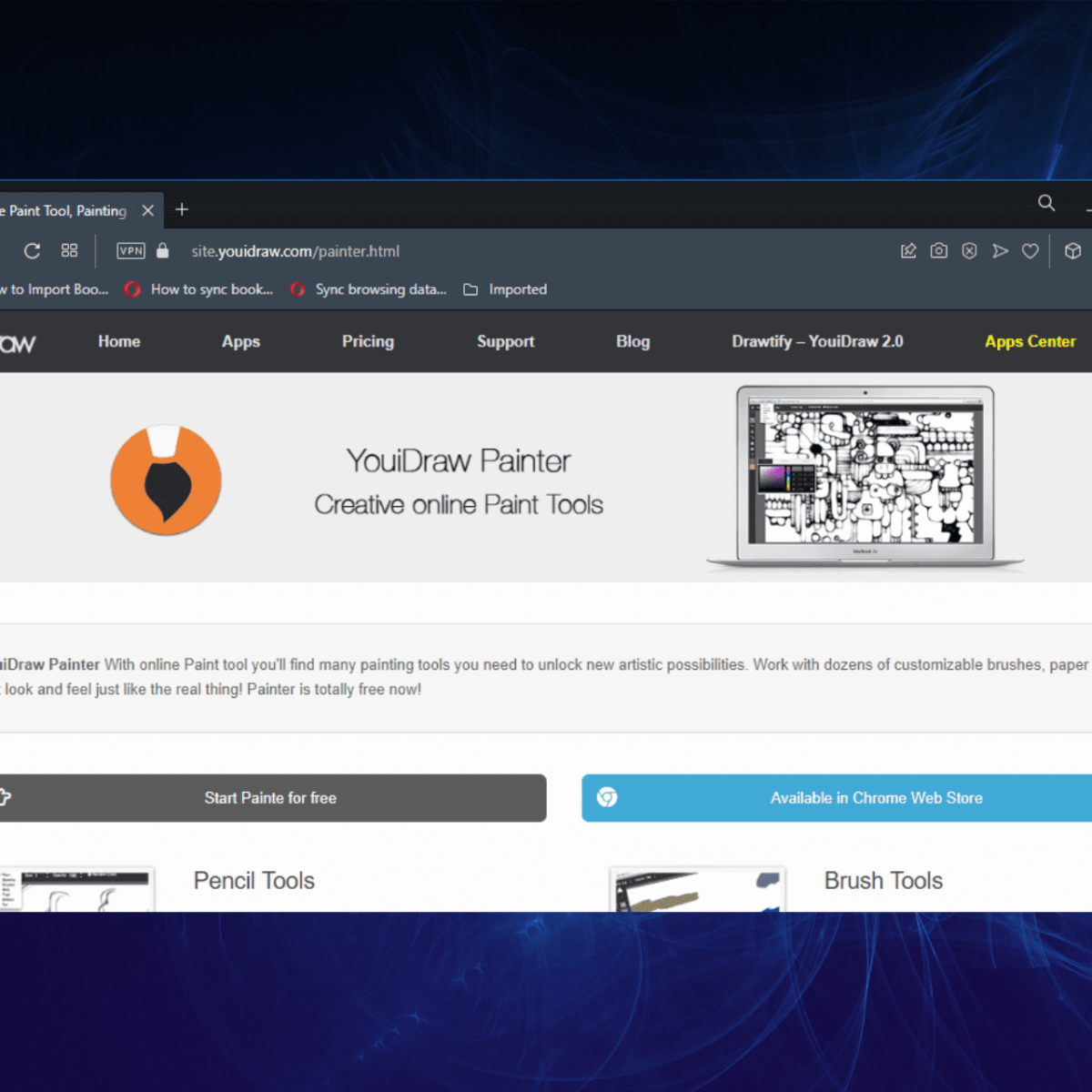
Task: Open the share page icon in address bar
Action: click(908, 251)
